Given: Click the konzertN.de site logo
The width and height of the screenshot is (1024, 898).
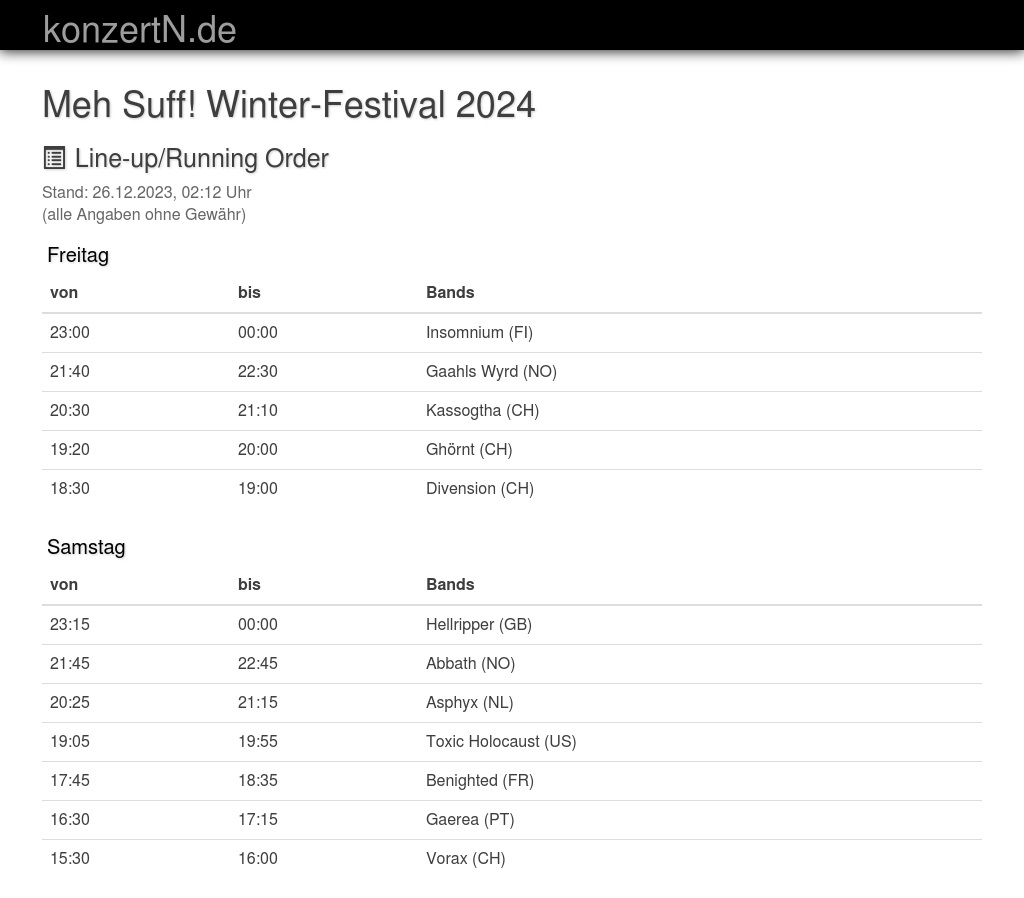Looking at the screenshot, I should 139,29.
